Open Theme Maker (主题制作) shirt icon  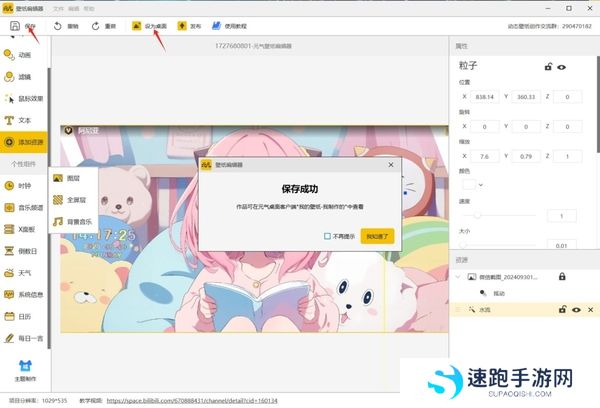(x=25, y=366)
